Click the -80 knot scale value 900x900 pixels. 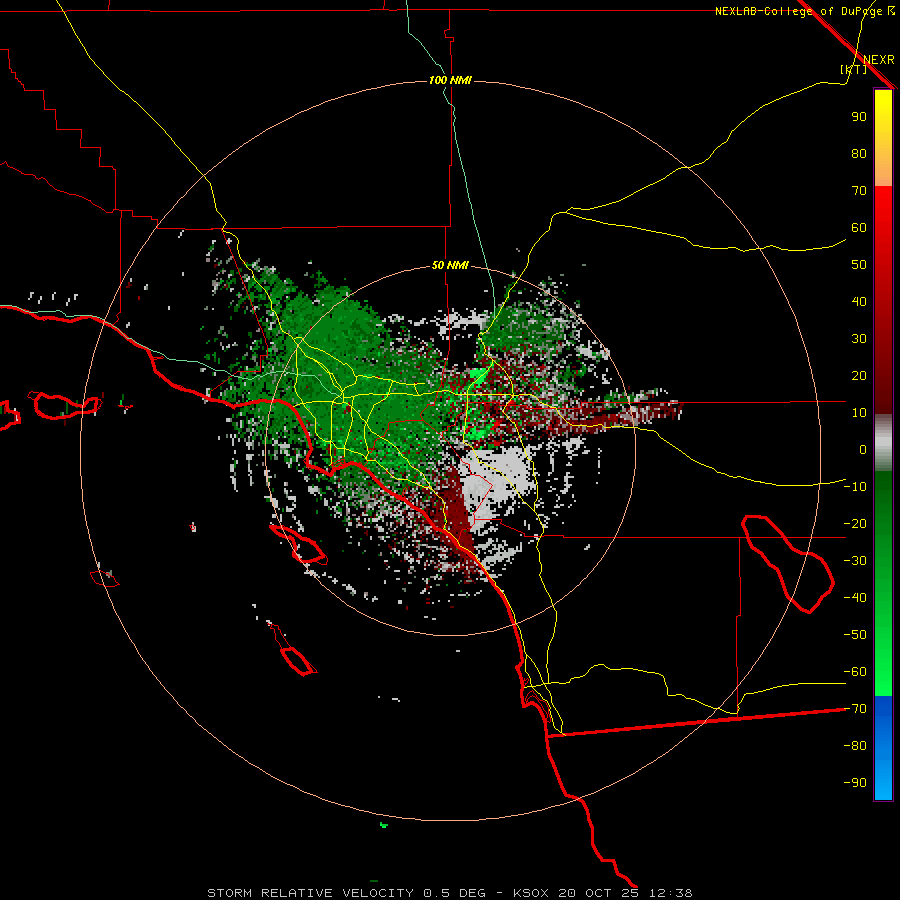click(x=855, y=746)
